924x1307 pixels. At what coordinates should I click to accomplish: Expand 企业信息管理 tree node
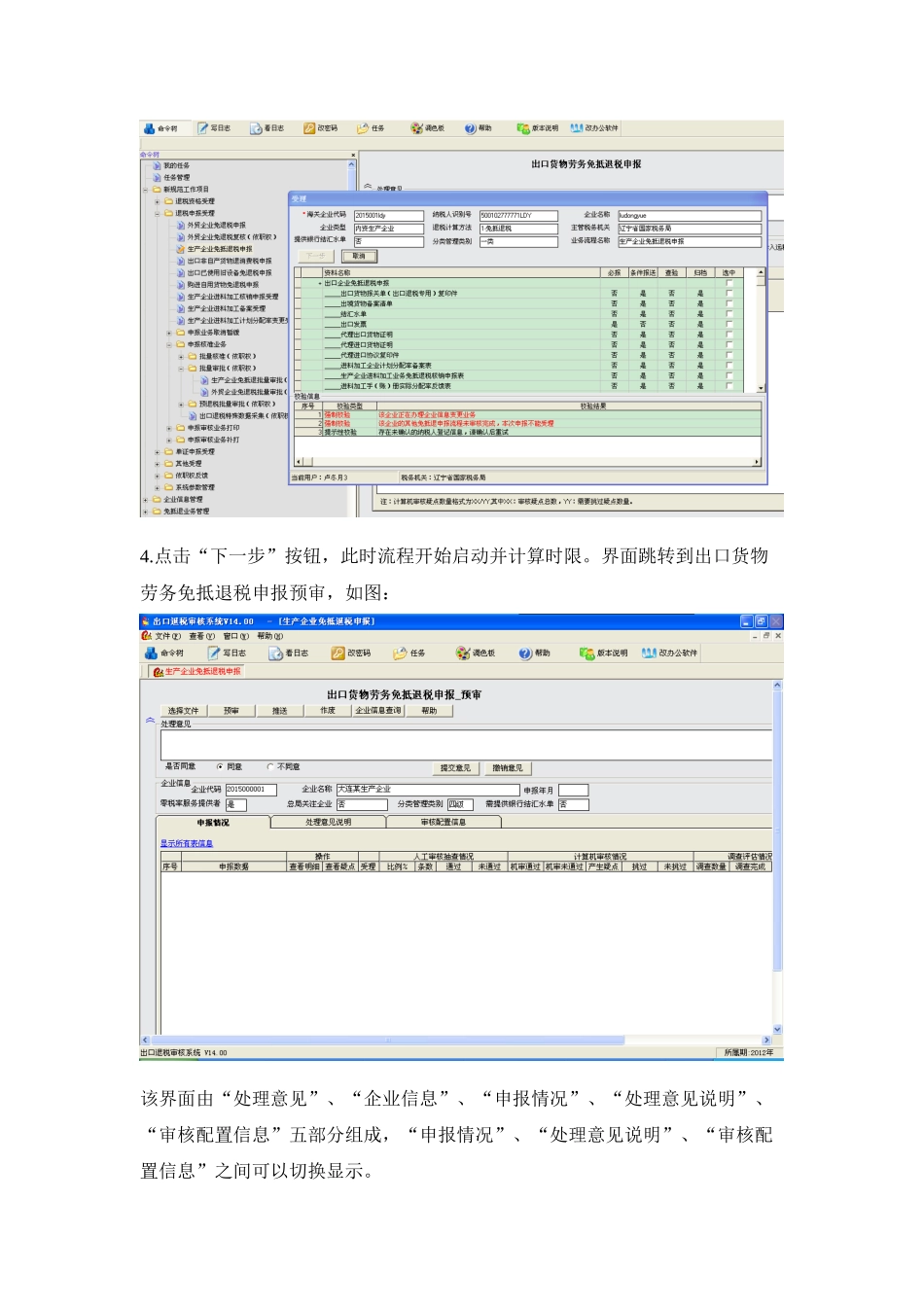coord(146,500)
